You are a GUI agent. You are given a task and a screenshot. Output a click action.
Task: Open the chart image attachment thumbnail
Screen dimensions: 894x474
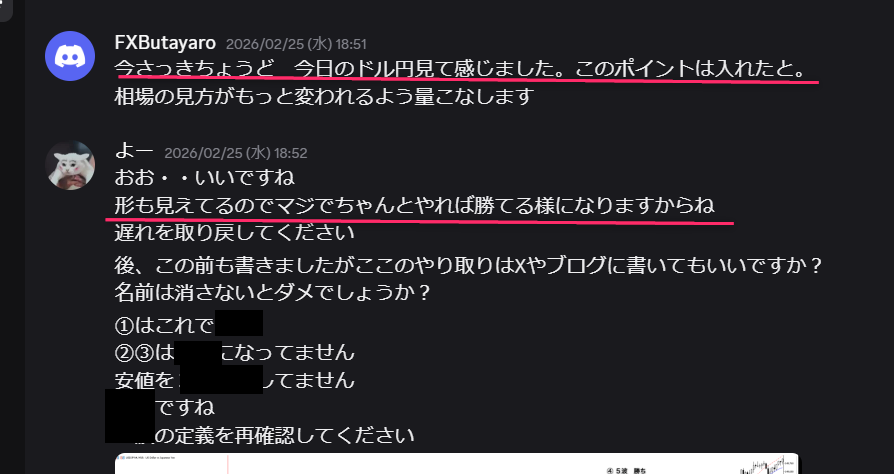456,463
